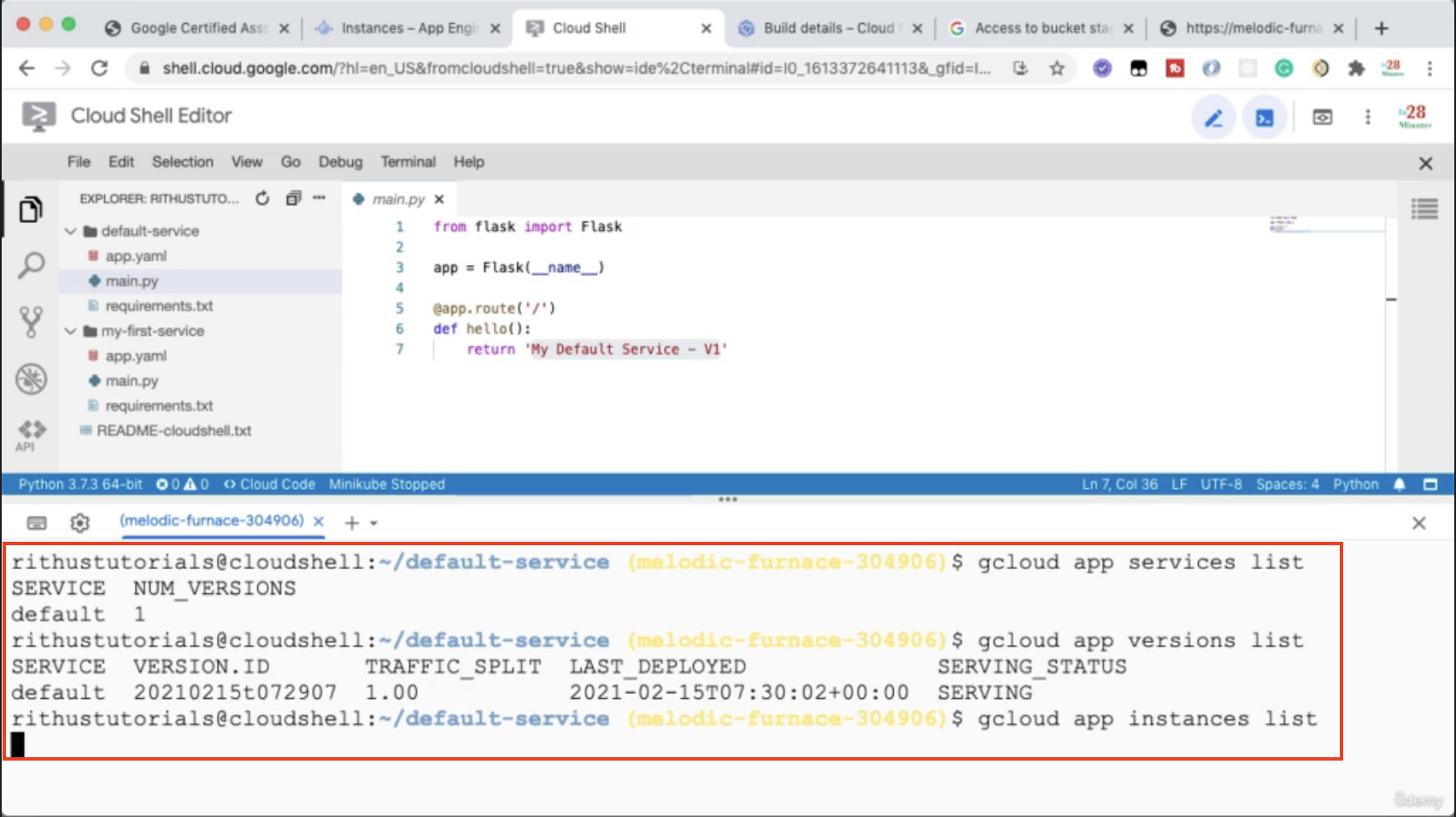Viewport: 1456px width, 817px height.
Task: Click Cloud Code in status bar
Action: (269, 485)
